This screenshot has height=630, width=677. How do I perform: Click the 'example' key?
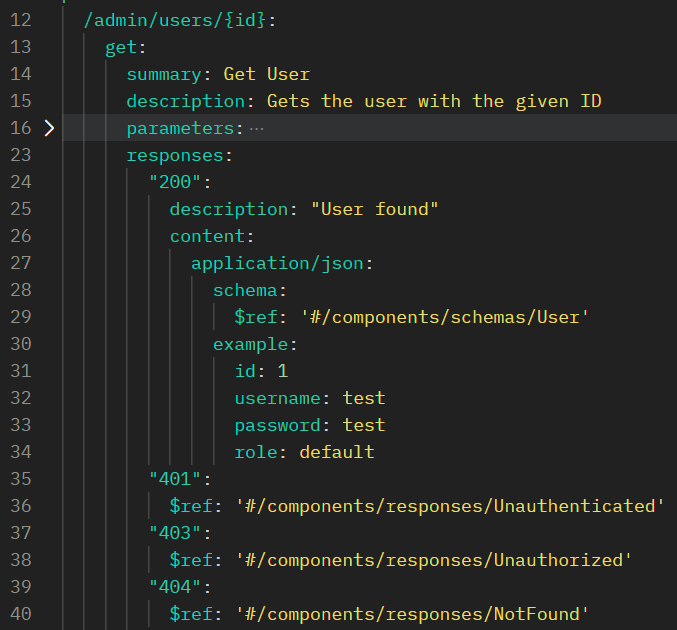click(x=255, y=344)
